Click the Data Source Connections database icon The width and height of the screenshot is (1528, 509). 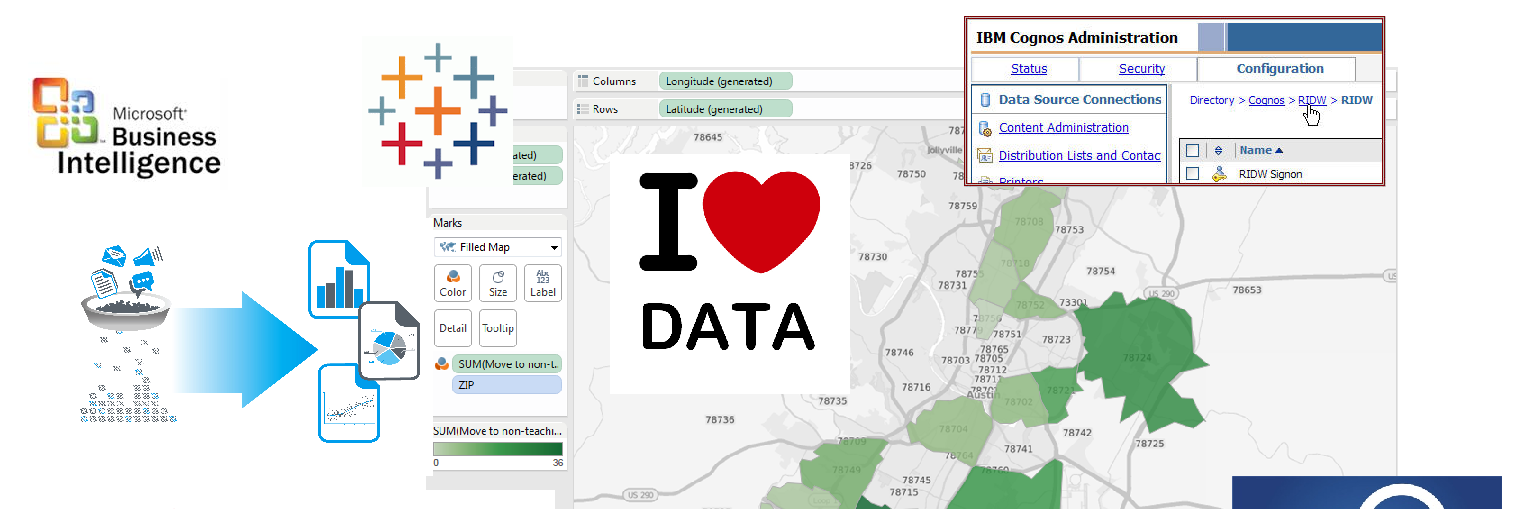point(985,100)
